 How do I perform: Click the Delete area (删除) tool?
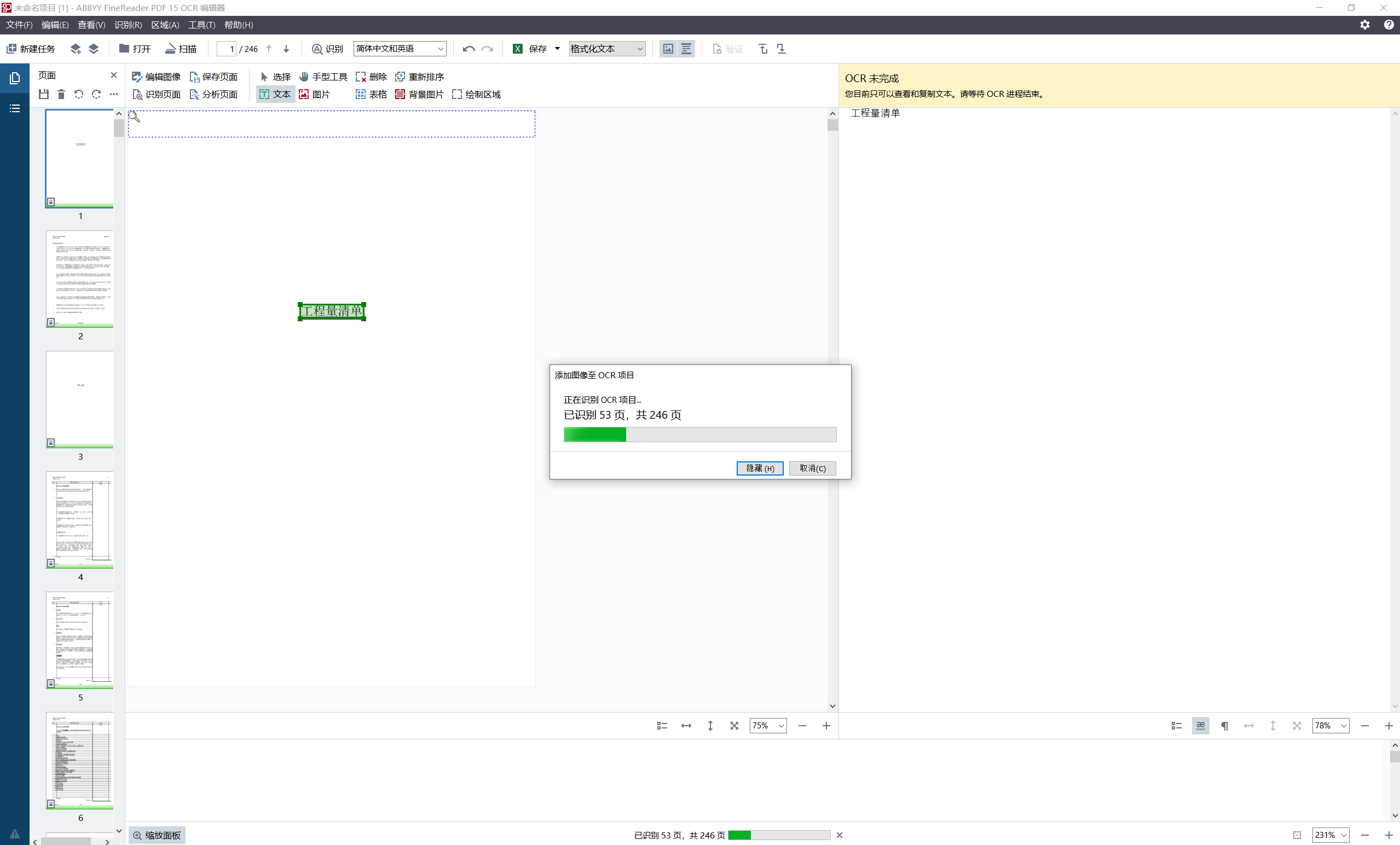(x=371, y=77)
